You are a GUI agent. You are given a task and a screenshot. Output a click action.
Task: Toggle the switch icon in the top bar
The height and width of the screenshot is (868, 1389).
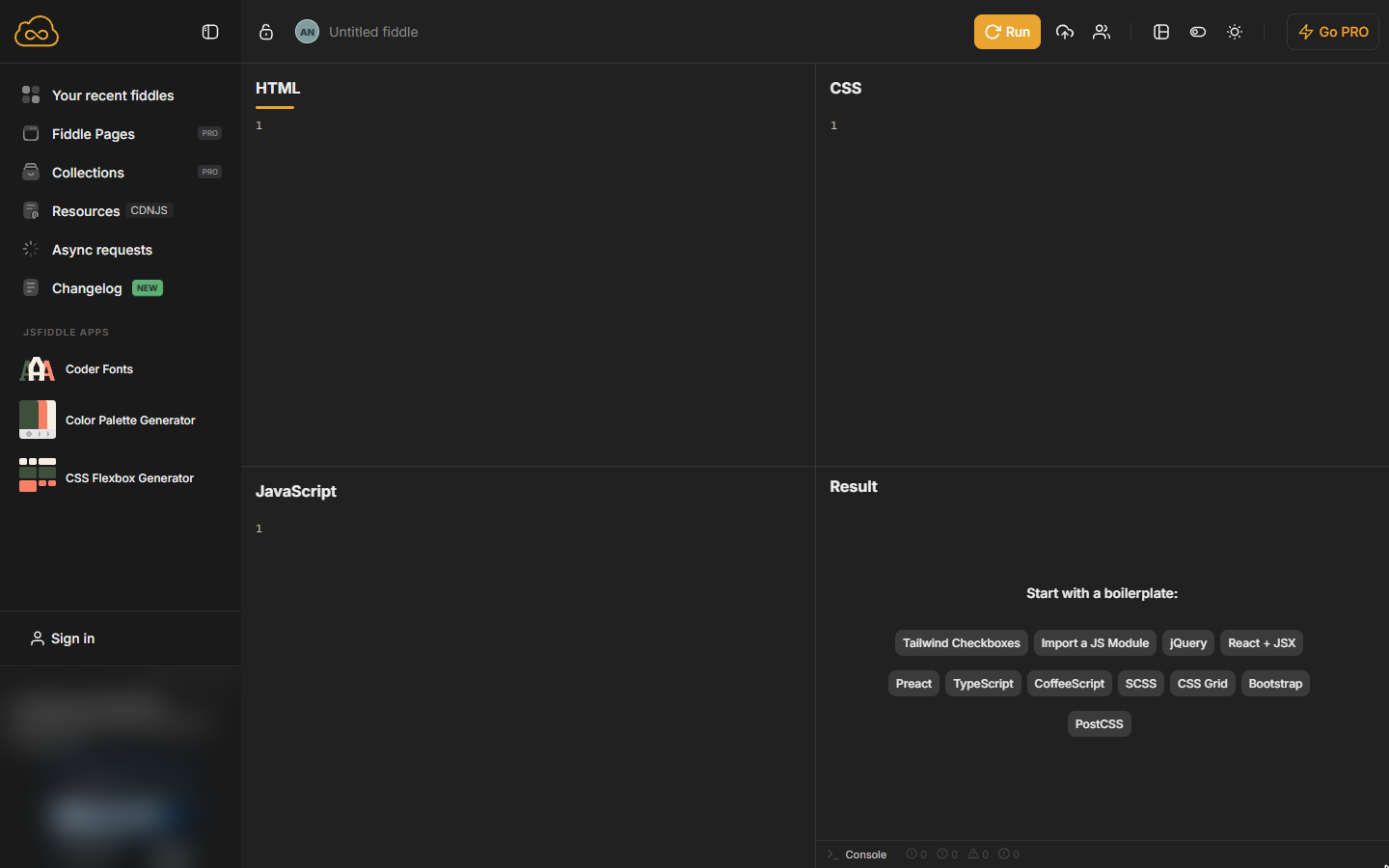point(1198,32)
